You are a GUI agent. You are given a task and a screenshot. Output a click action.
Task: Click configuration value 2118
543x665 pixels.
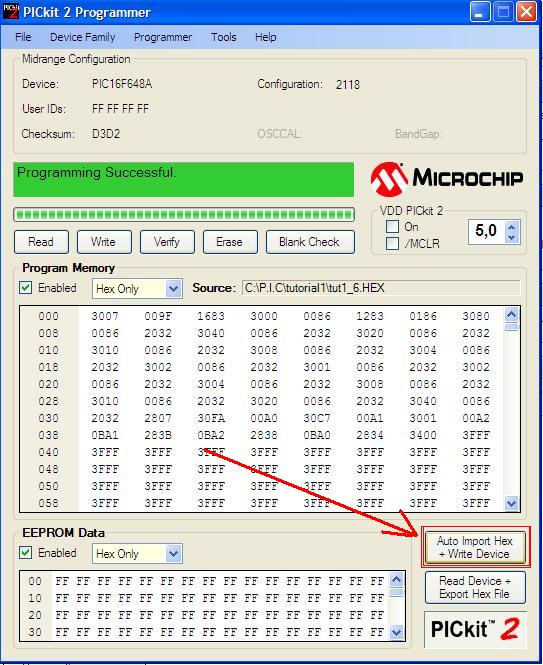tap(348, 85)
